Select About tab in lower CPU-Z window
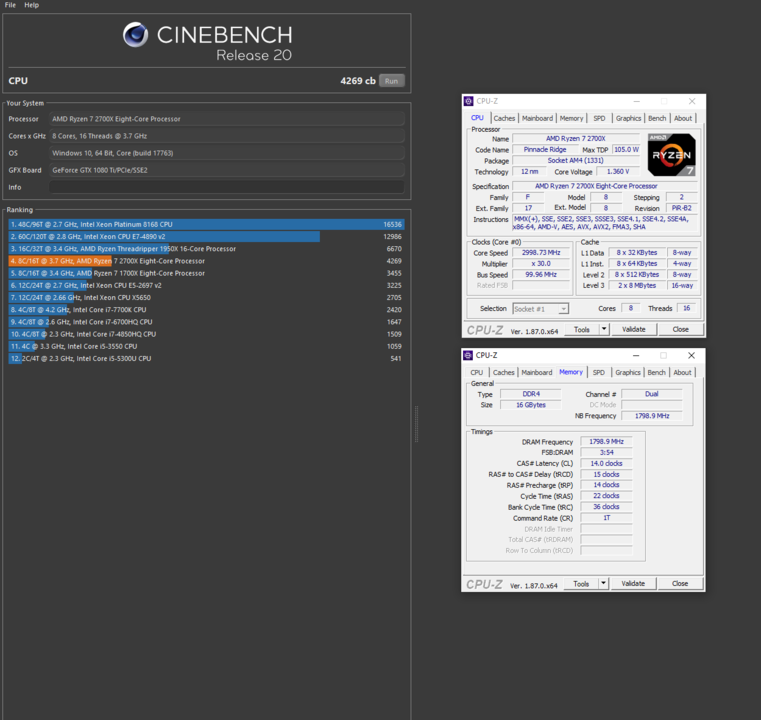 [x=682, y=373]
